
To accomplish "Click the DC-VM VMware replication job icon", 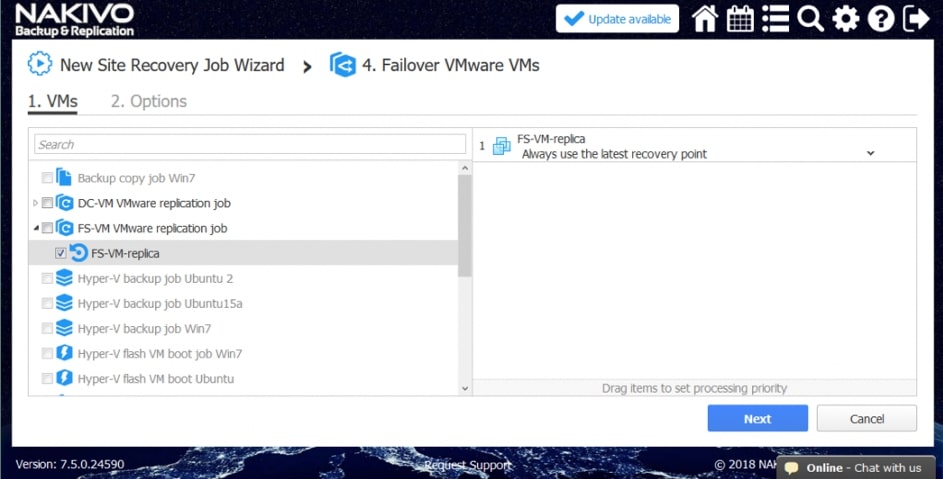I will point(64,203).
